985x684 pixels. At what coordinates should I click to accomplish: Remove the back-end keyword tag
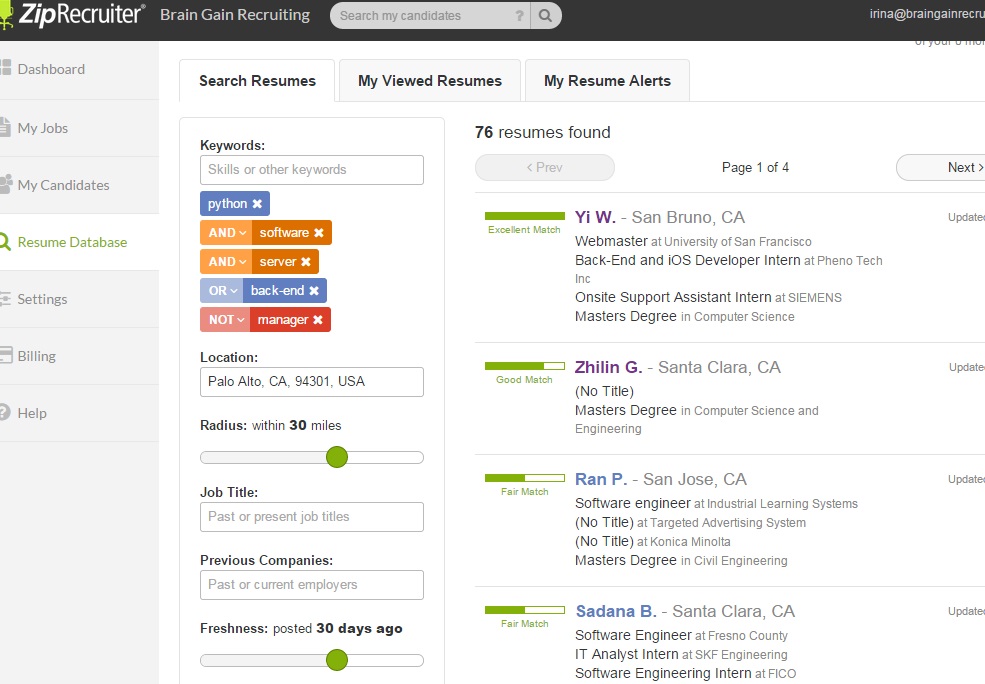(x=314, y=291)
